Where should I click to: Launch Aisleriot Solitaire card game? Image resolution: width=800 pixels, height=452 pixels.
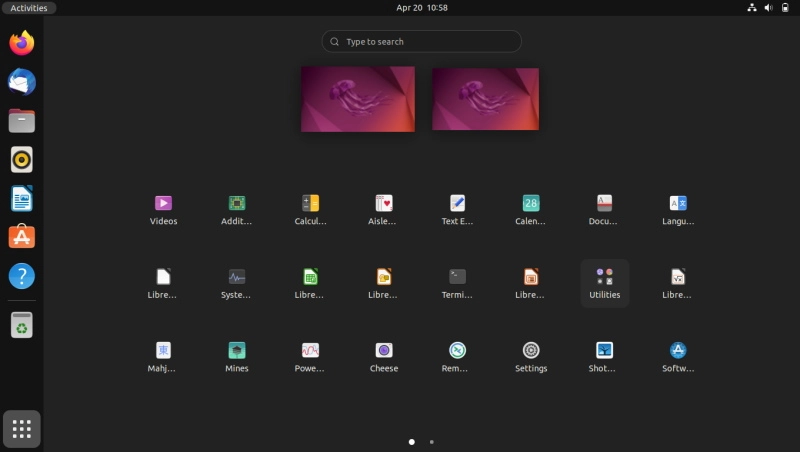pyautogui.click(x=384, y=210)
